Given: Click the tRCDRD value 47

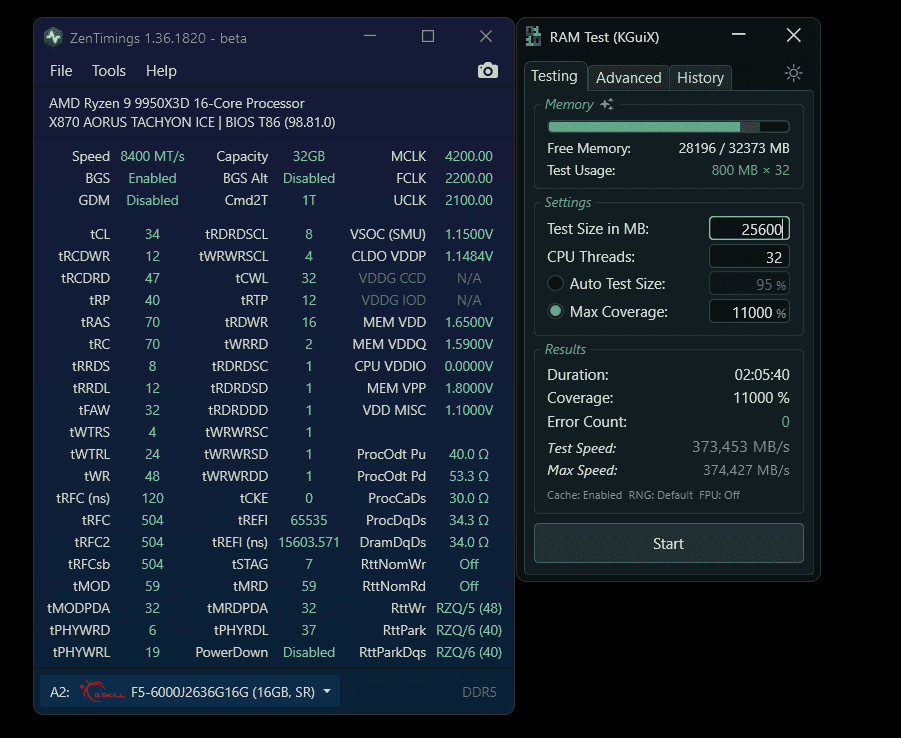Looking at the screenshot, I should click(152, 278).
